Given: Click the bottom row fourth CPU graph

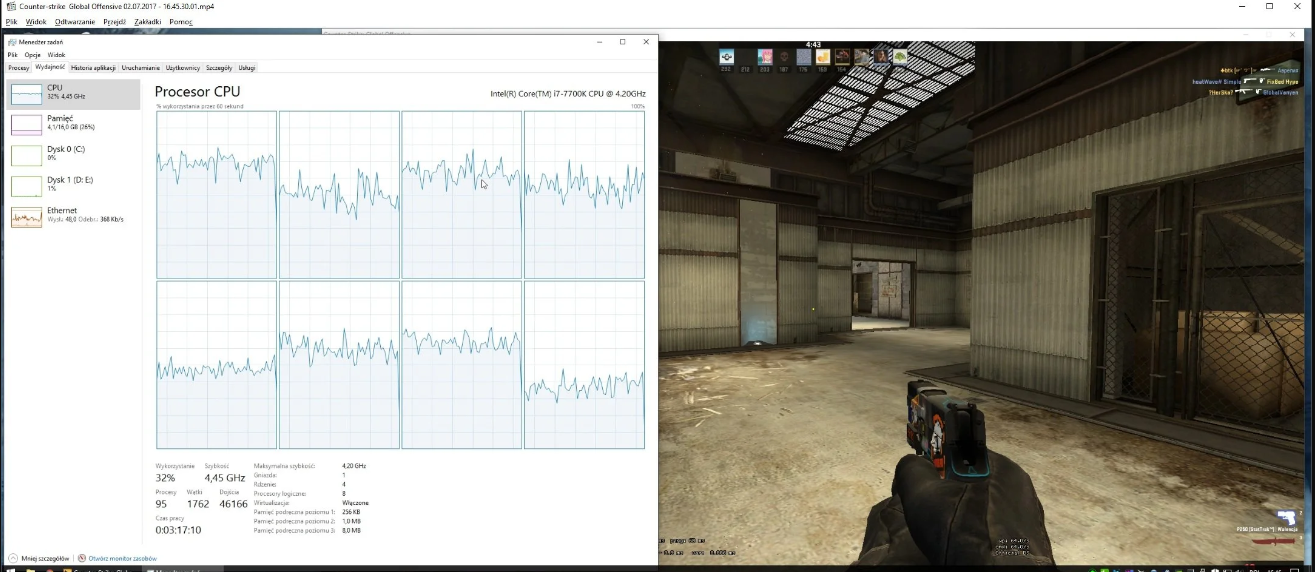Looking at the screenshot, I should (x=584, y=365).
